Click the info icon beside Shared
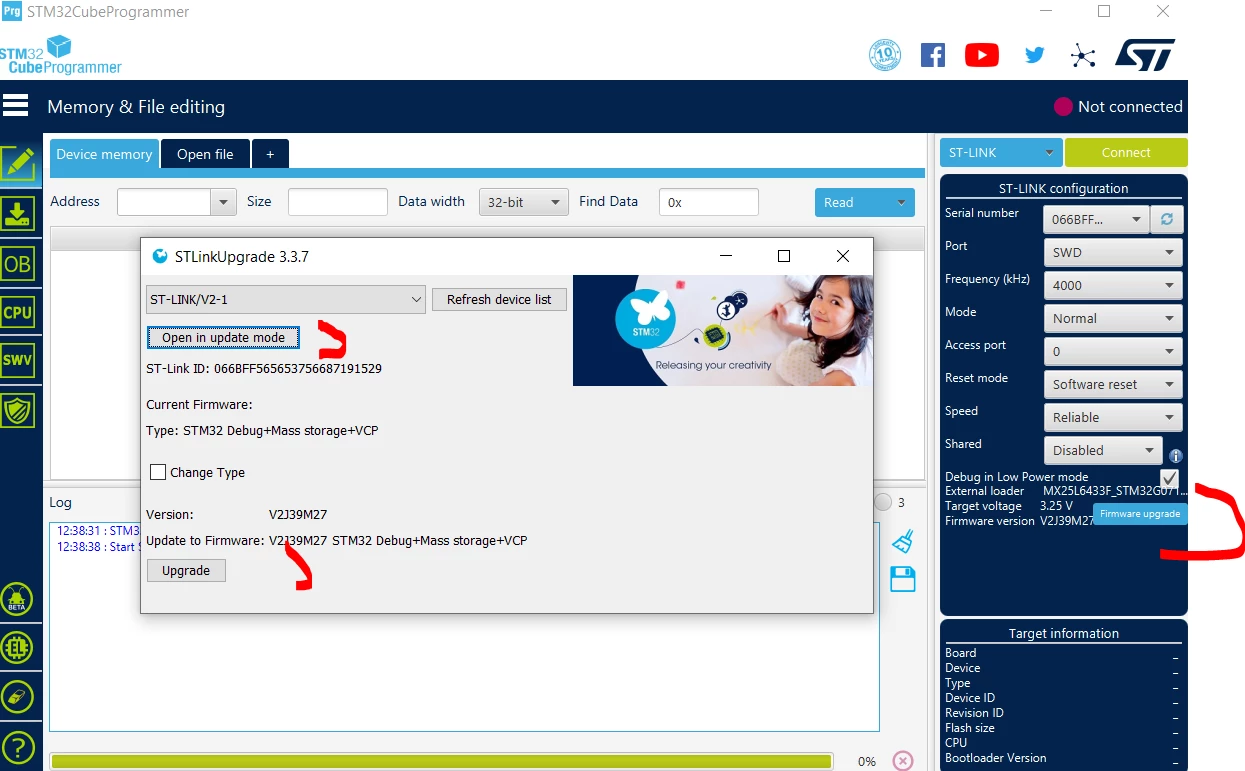Screen dimensions: 1245x771 (1176, 455)
